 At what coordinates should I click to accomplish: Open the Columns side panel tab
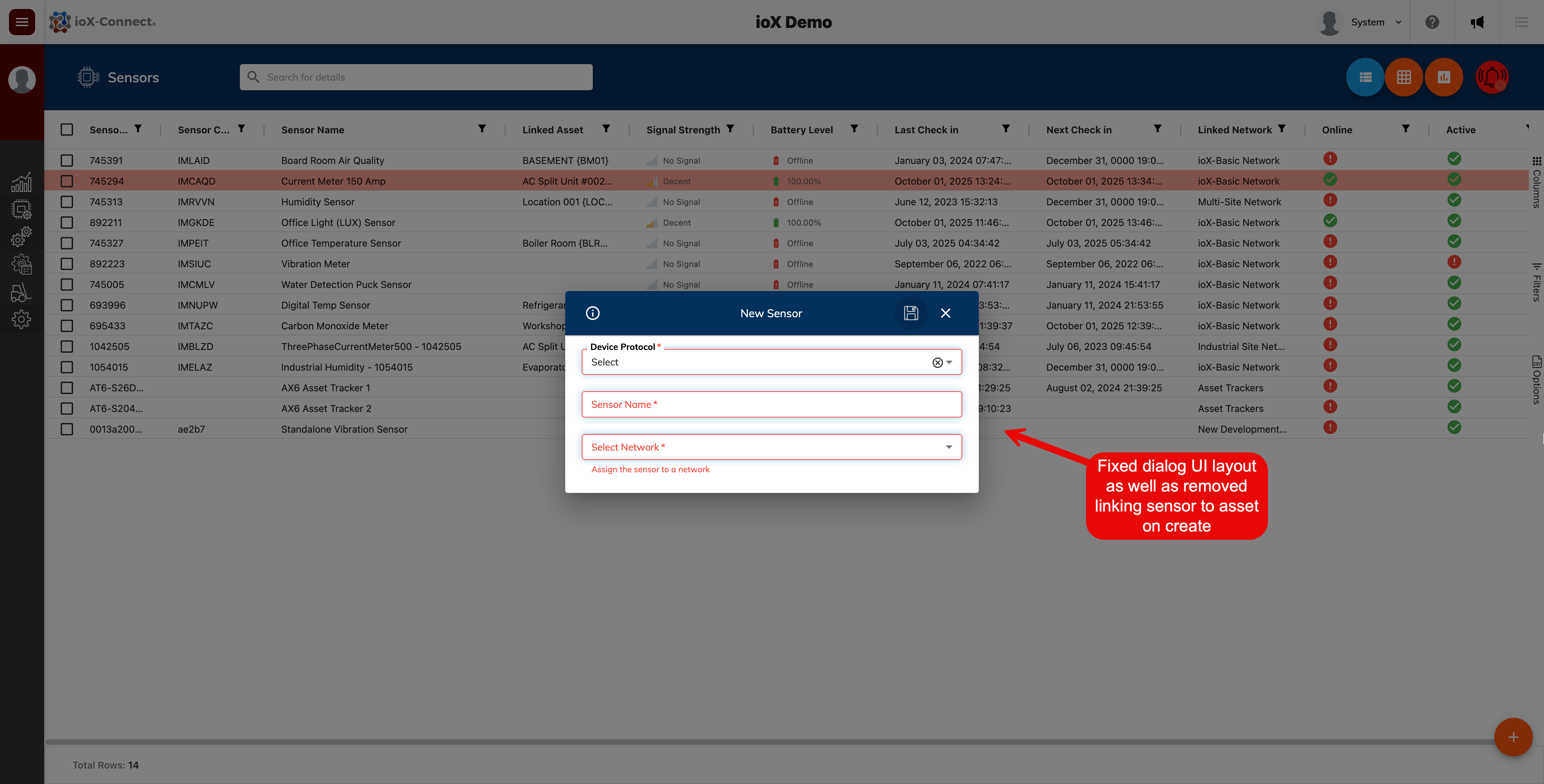tap(1536, 182)
